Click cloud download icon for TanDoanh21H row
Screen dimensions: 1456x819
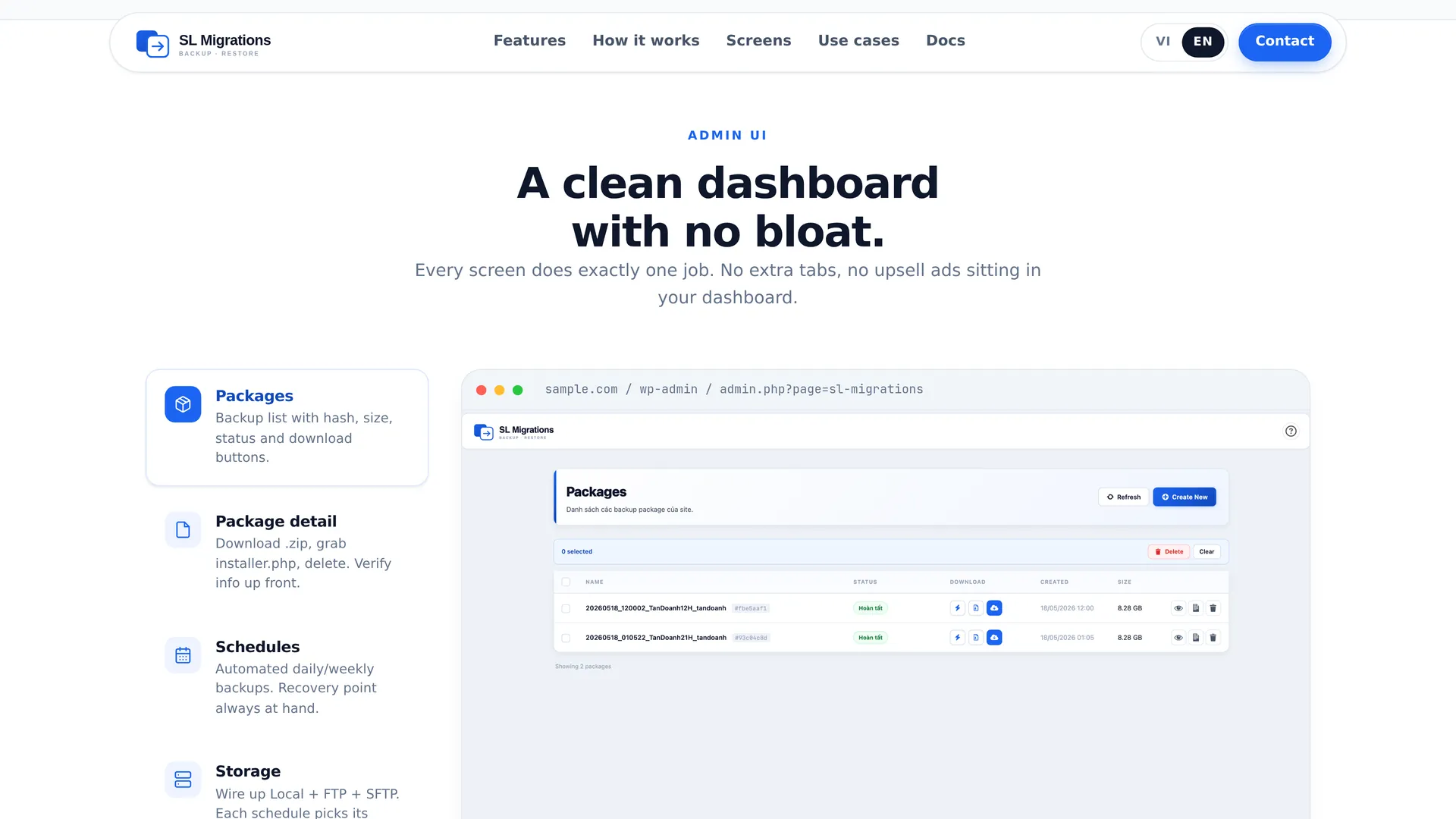pos(994,638)
